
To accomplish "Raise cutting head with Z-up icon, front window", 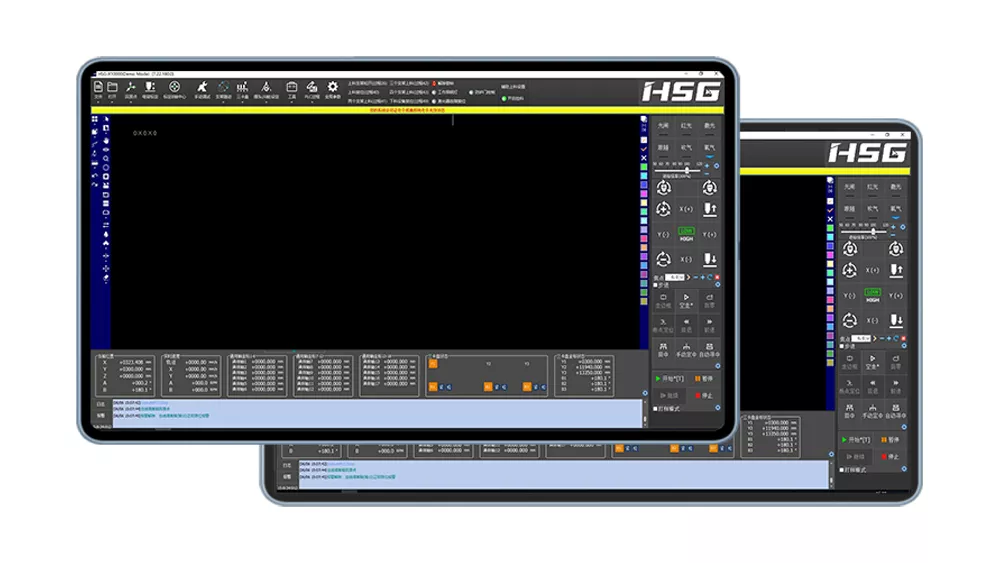I will (709, 208).
